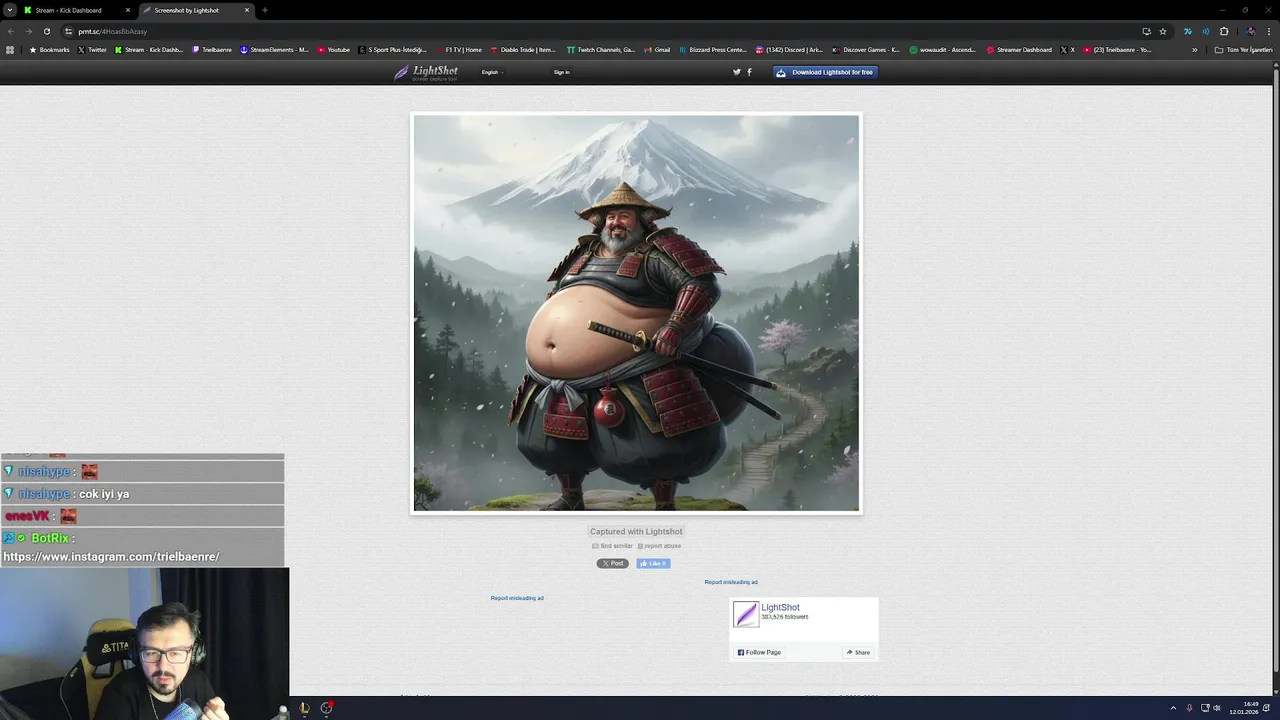Click Download Lightshot for free button
Viewport: 1280px width, 720px height.
pyautogui.click(x=825, y=72)
